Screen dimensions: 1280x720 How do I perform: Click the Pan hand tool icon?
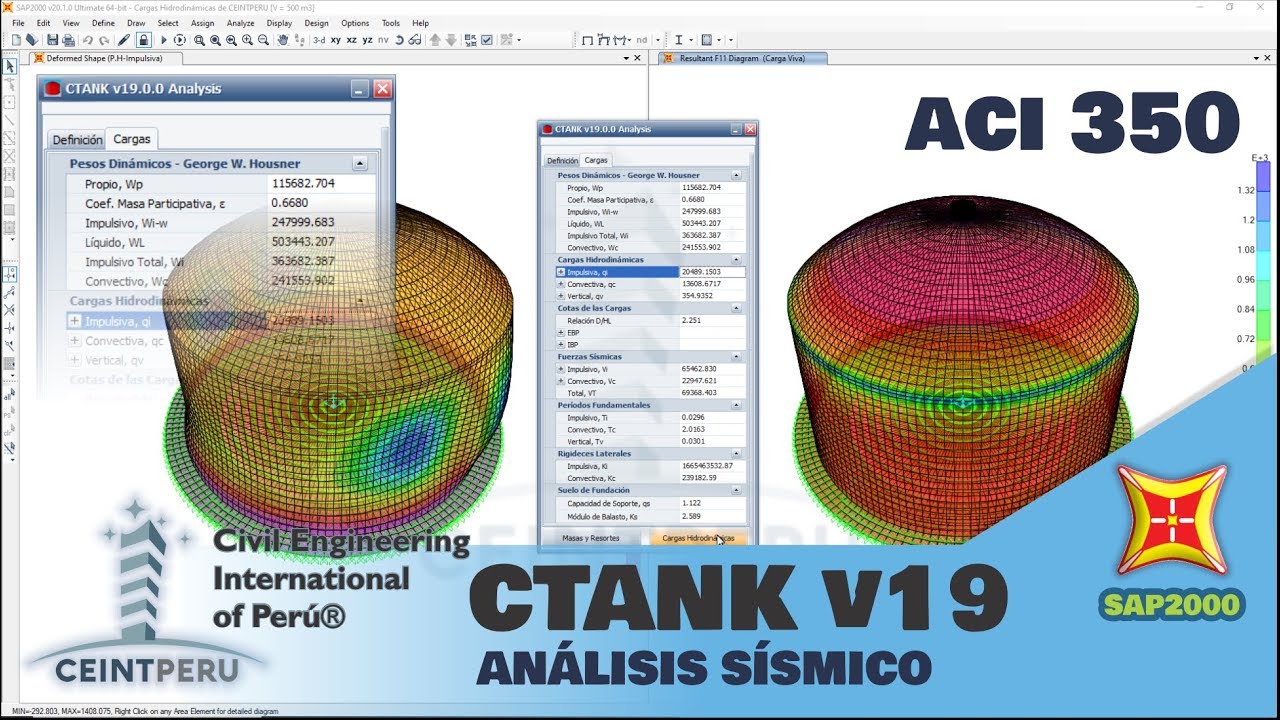[283, 40]
